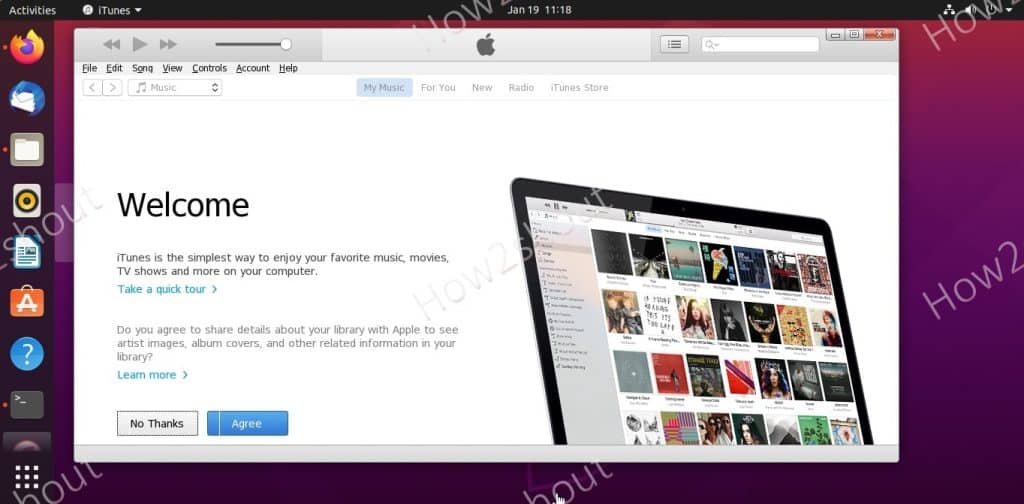Screen dimensions: 1024x504
Task: Open the Help icon in the dock
Action: 27,354
